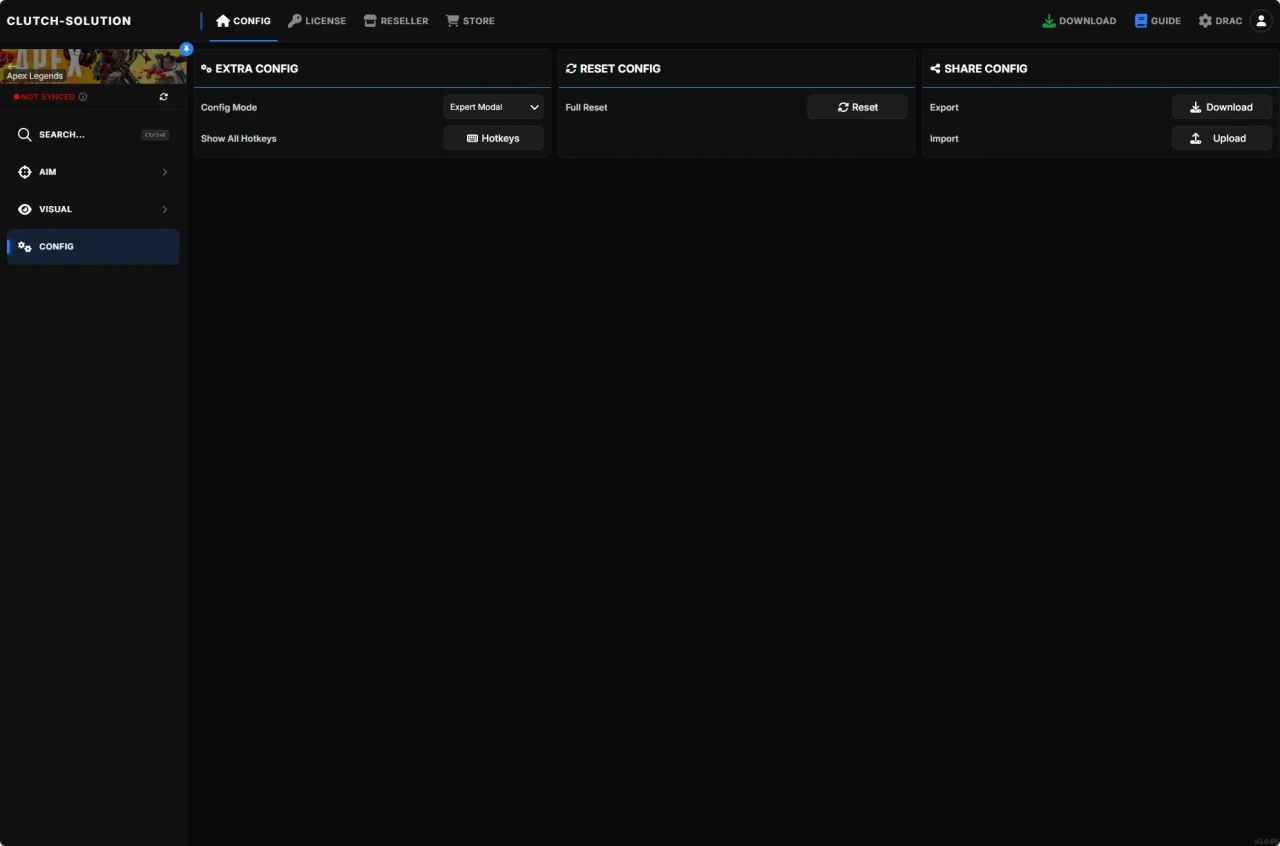Open the blue Guide book icon
This screenshot has height=846, width=1280.
1140,20
